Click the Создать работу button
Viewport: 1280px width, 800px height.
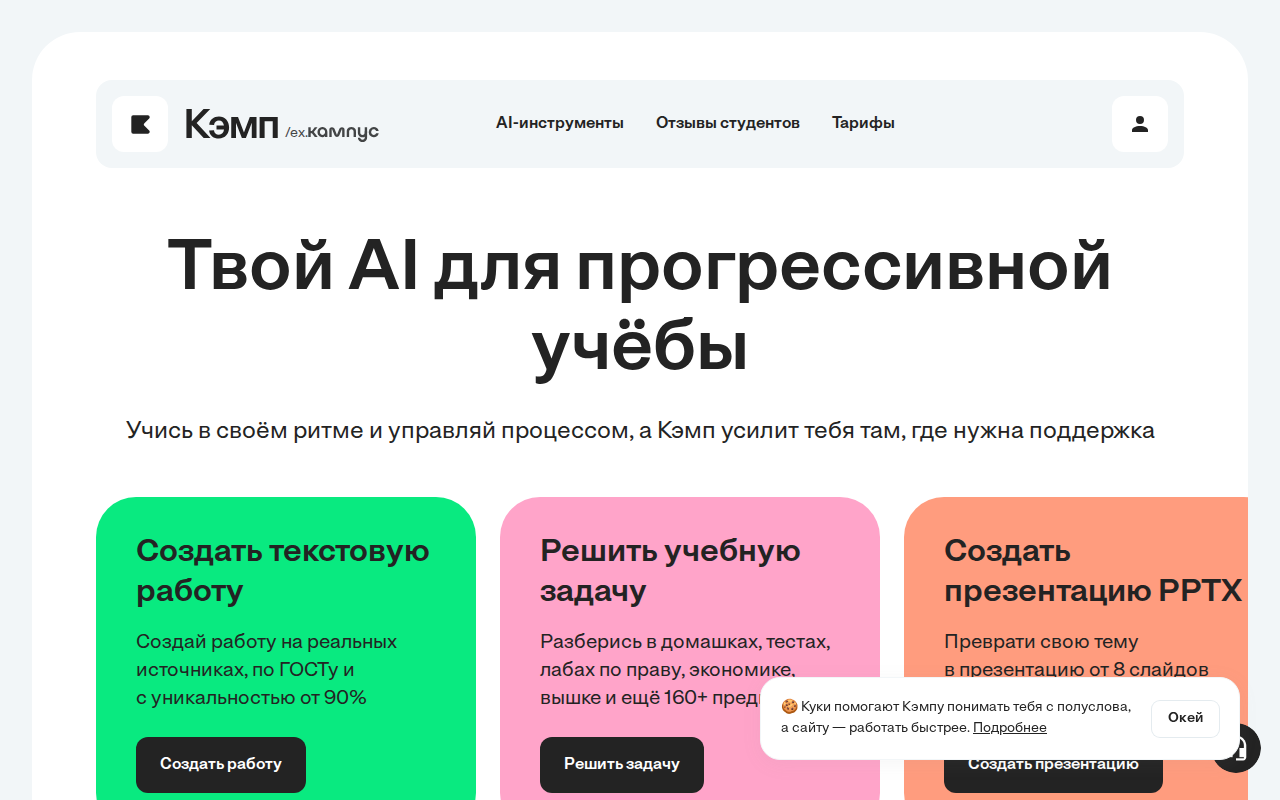point(221,764)
